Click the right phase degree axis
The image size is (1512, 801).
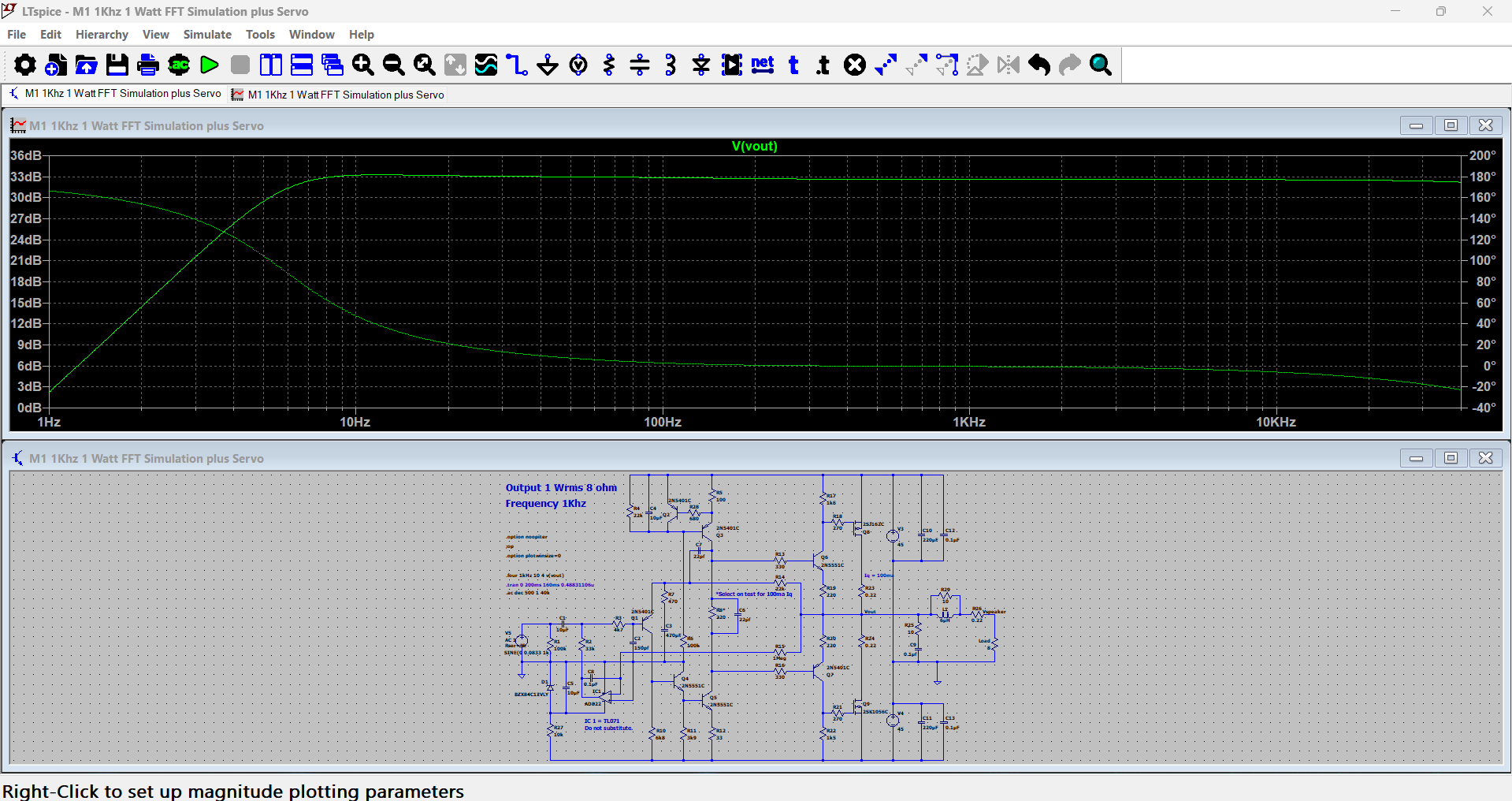point(1484,281)
